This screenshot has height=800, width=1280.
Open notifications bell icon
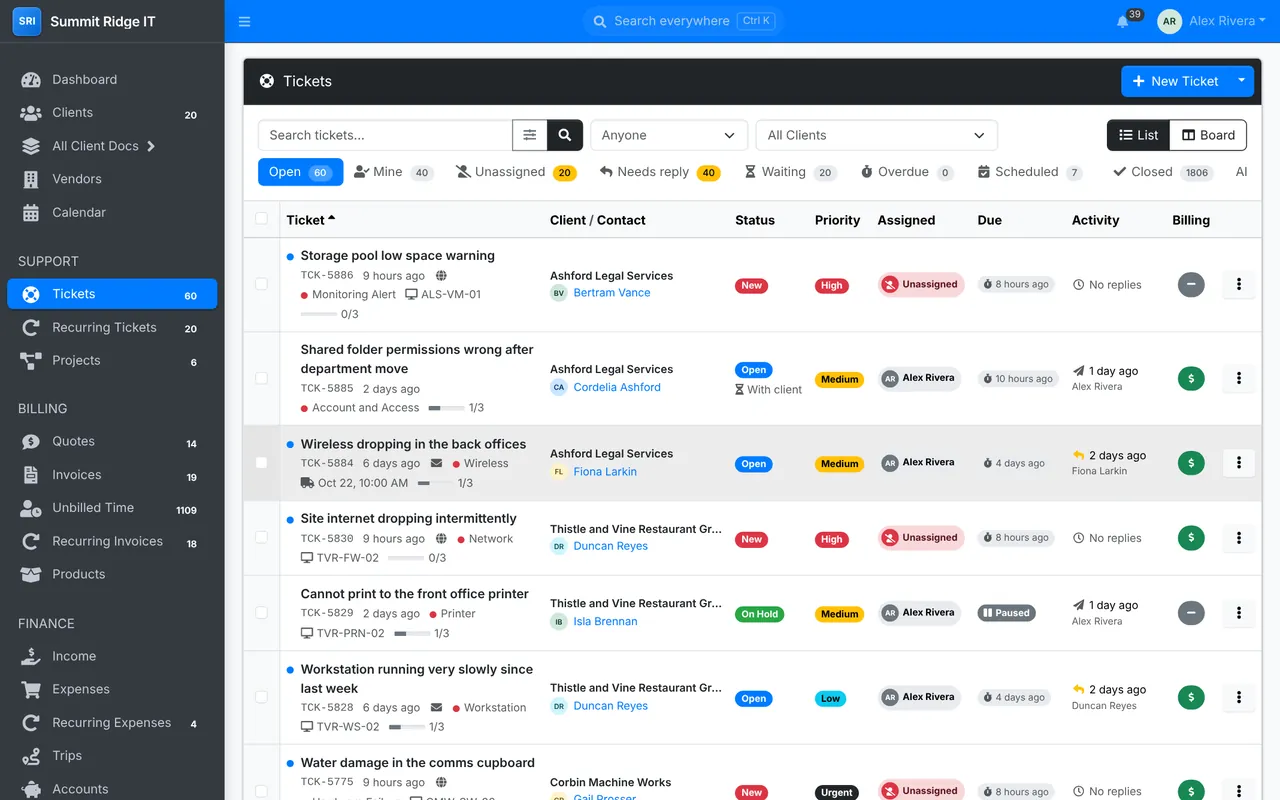[x=1123, y=21]
